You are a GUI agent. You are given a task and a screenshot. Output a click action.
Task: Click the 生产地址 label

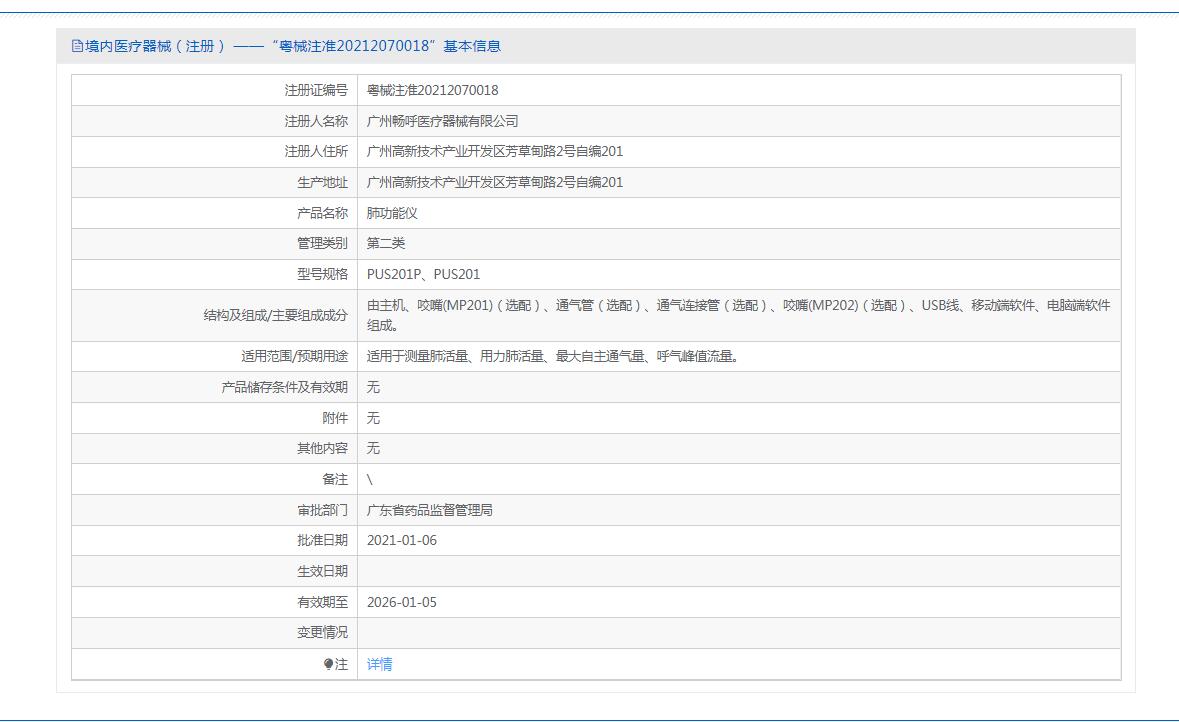click(x=323, y=182)
